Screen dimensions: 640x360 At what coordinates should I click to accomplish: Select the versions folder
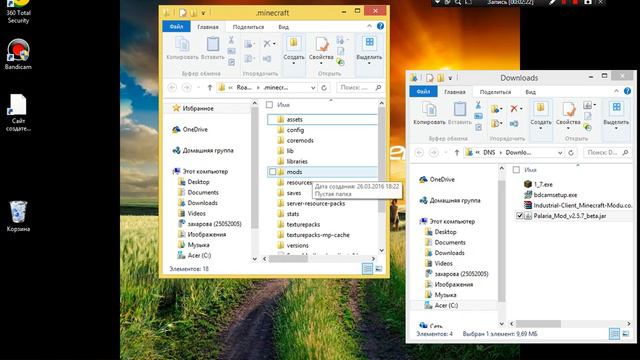pos(298,245)
